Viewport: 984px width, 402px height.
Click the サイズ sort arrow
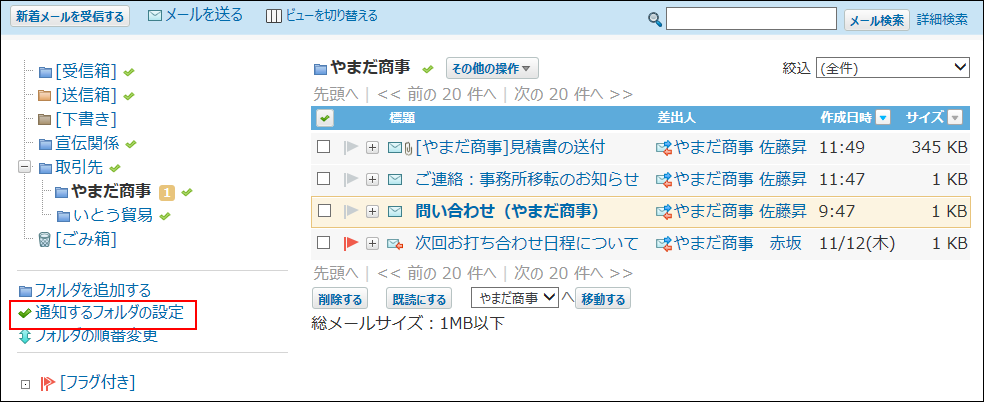[955, 117]
